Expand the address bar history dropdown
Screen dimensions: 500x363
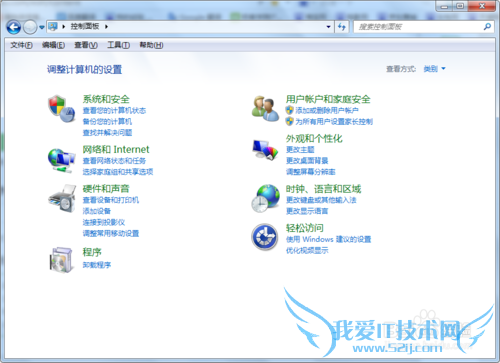click(x=328, y=27)
